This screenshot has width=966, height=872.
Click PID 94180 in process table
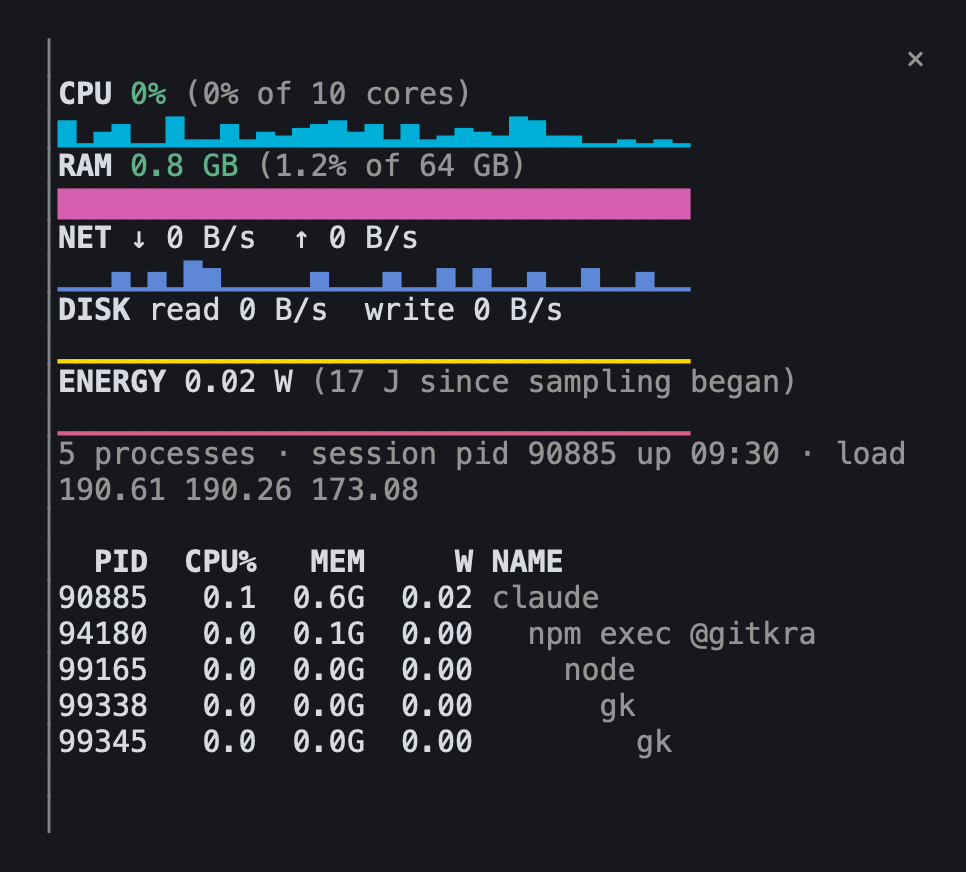(103, 635)
